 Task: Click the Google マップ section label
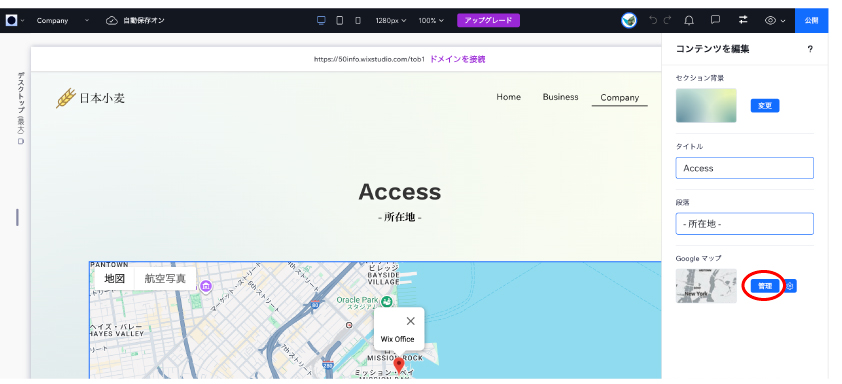[x=698, y=258]
